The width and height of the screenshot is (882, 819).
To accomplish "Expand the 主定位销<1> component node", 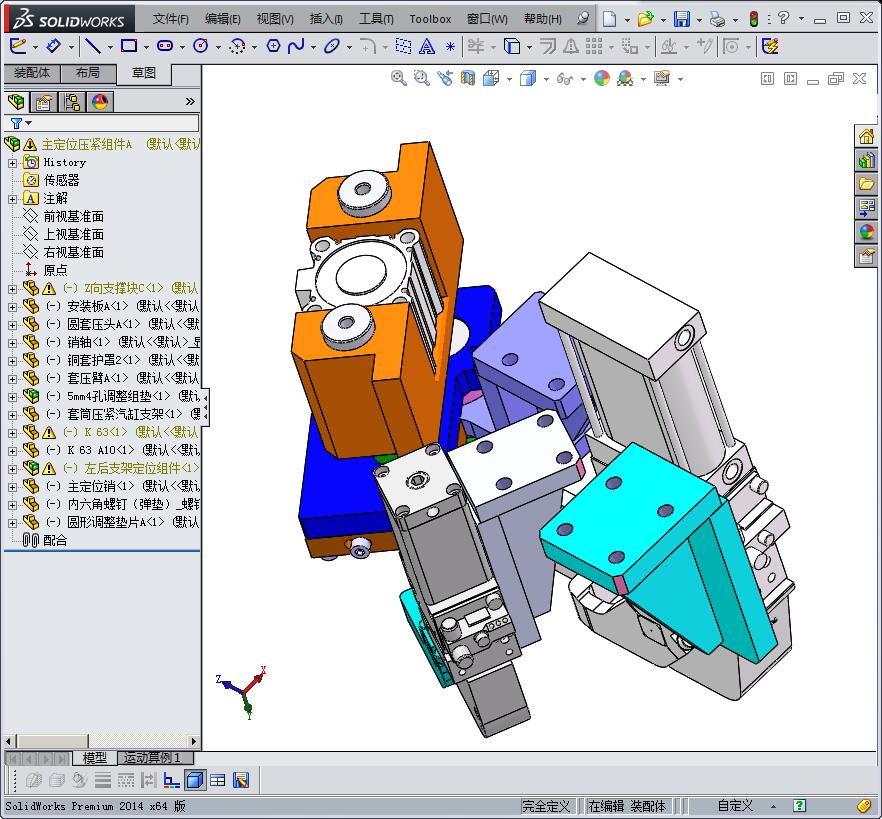I will point(12,487).
